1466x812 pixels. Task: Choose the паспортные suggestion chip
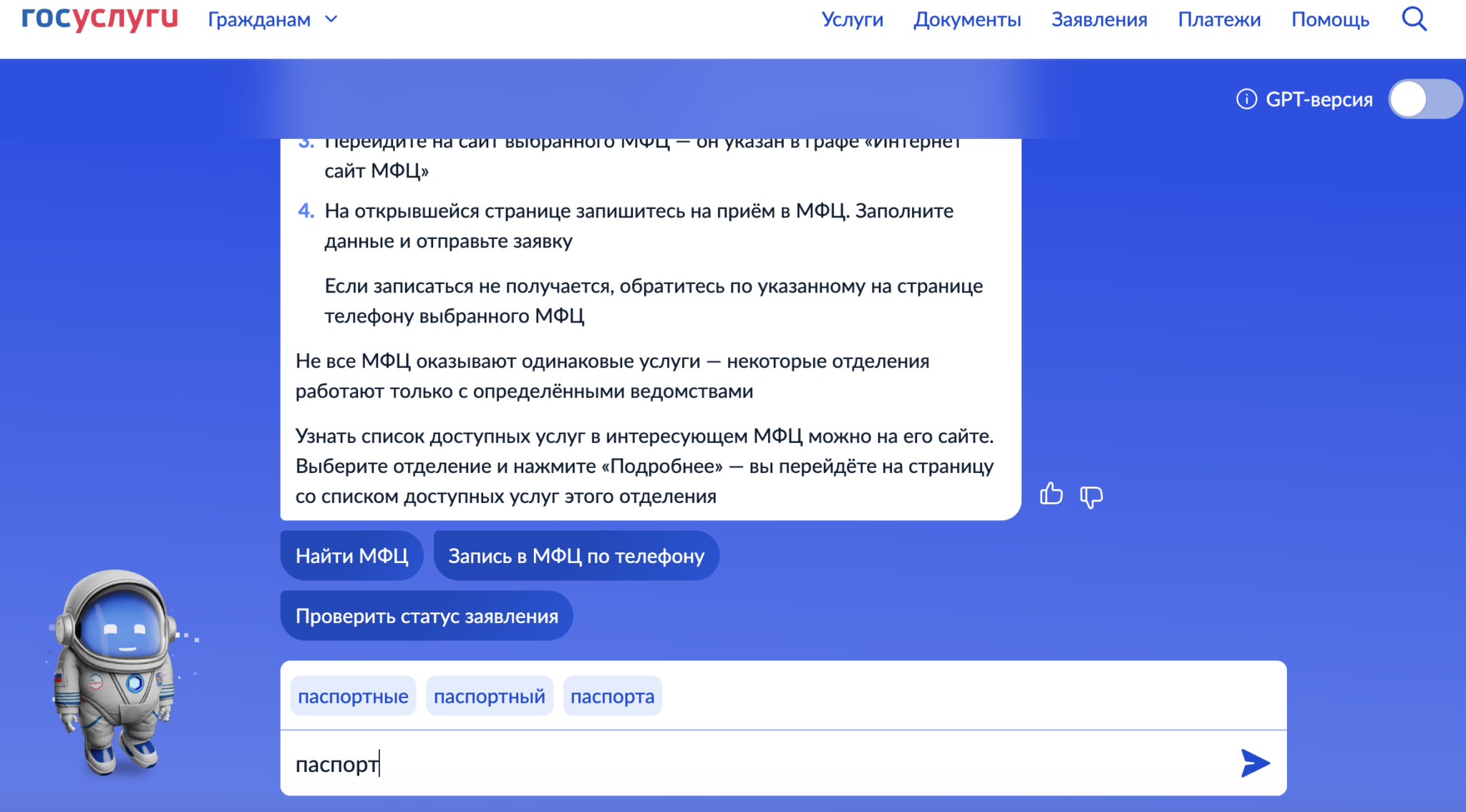353,696
